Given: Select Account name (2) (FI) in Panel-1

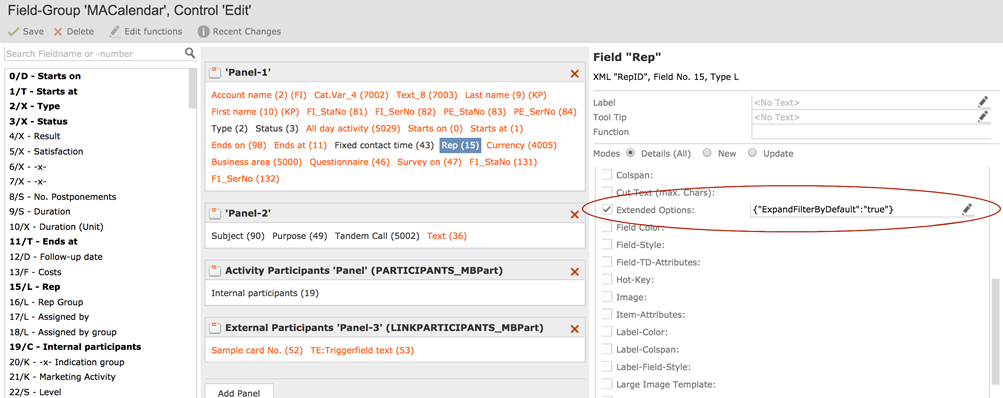Looking at the screenshot, I should click(x=259, y=95).
